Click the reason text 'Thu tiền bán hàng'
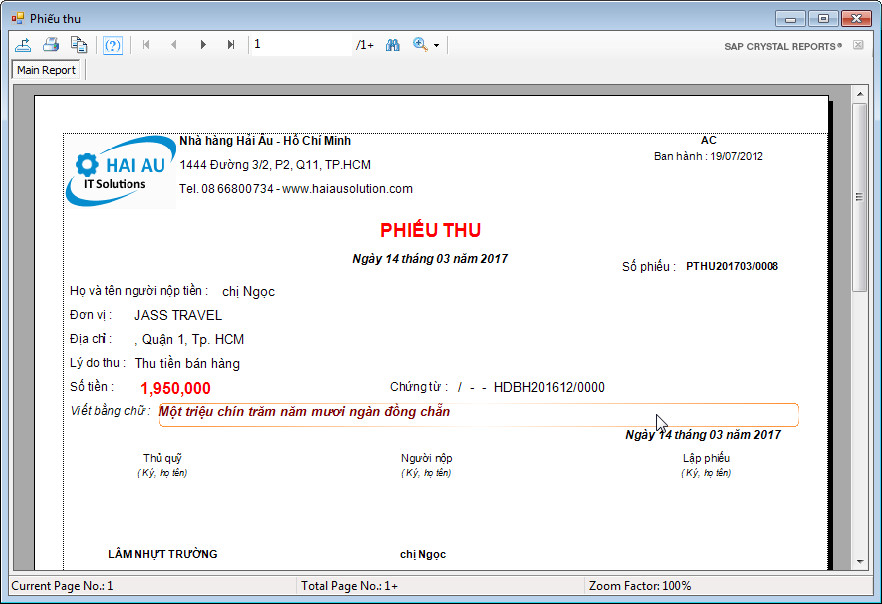 point(187,364)
